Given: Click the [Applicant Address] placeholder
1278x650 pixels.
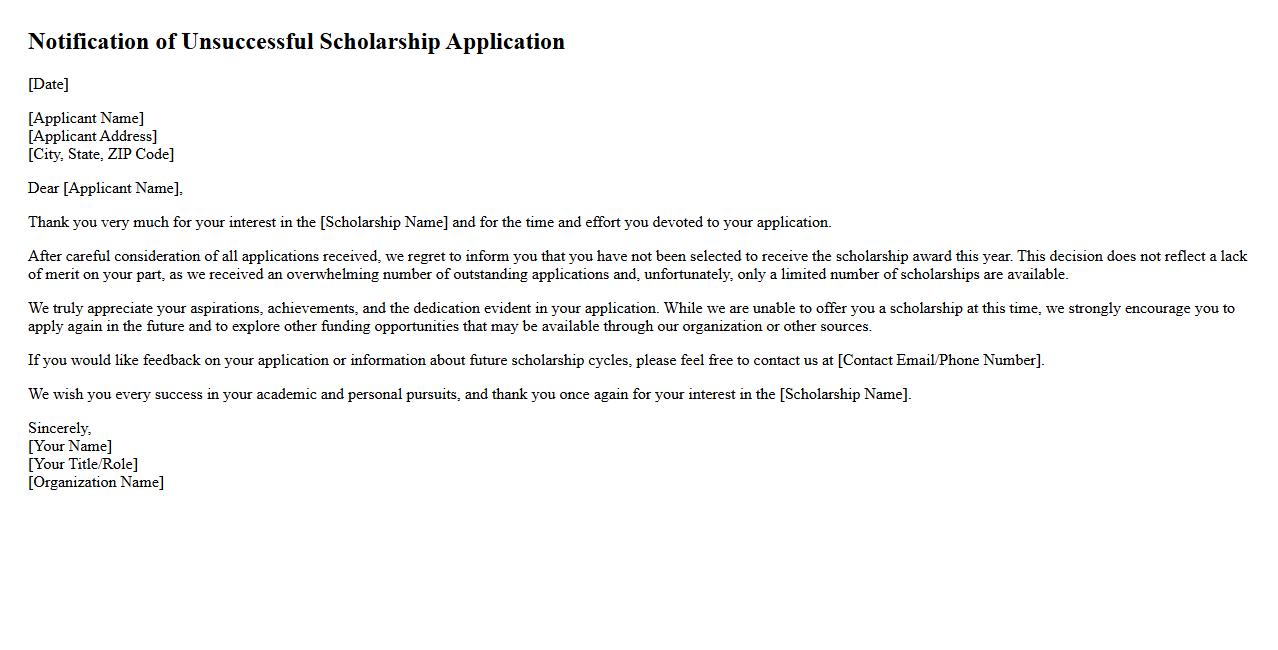Looking at the screenshot, I should point(92,136).
